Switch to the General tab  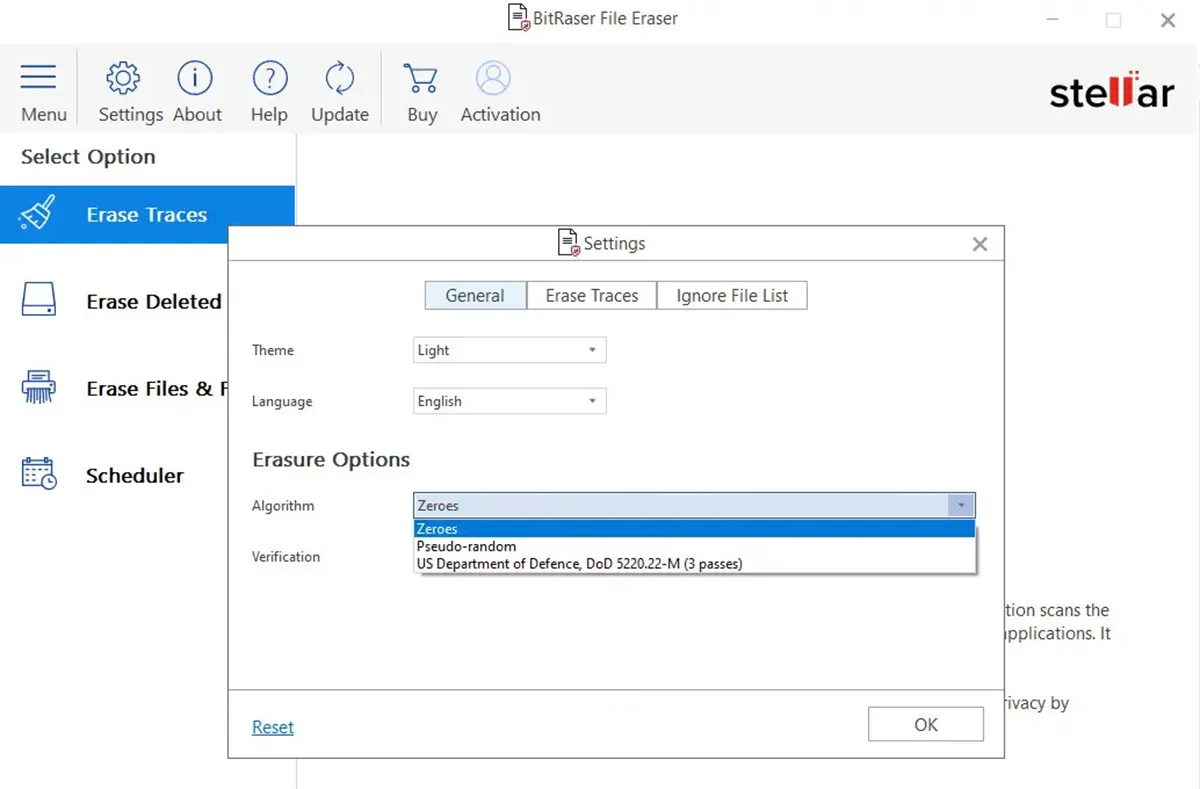[475, 295]
